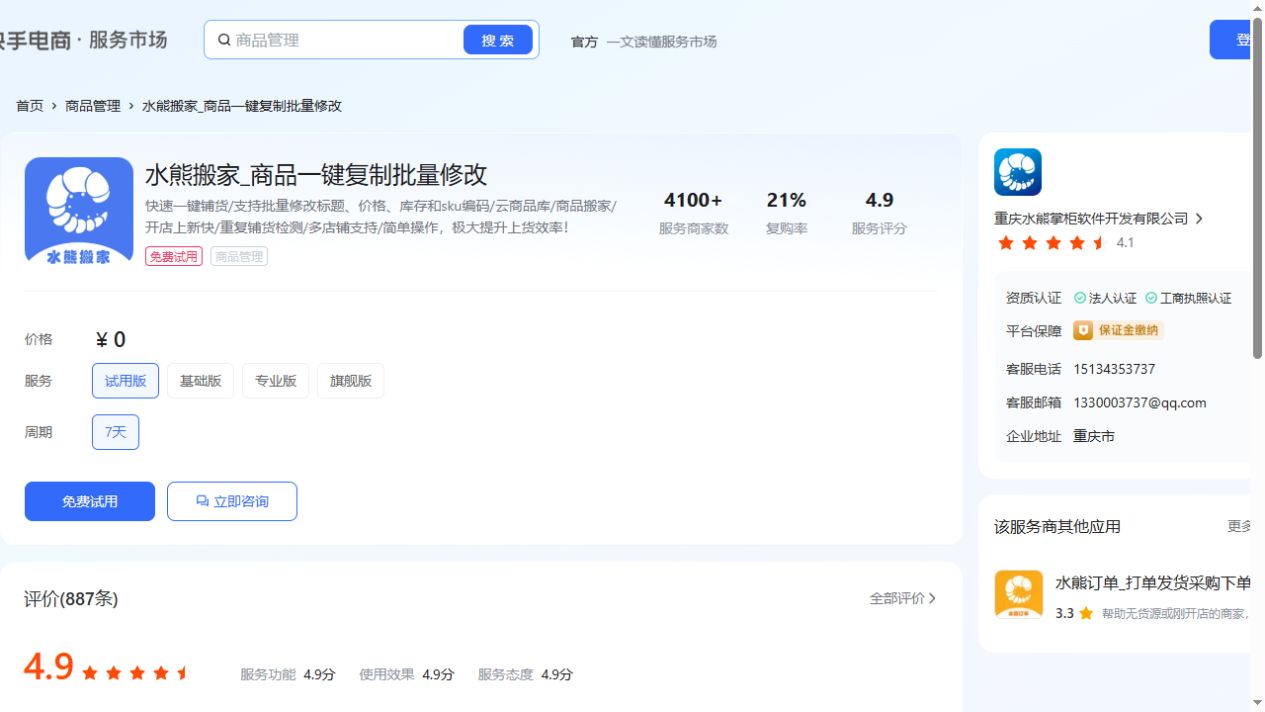Click the chat icon on 立即咨询 button
Viewport: 1265px width, 712px height.
click(x=202, y=501)
